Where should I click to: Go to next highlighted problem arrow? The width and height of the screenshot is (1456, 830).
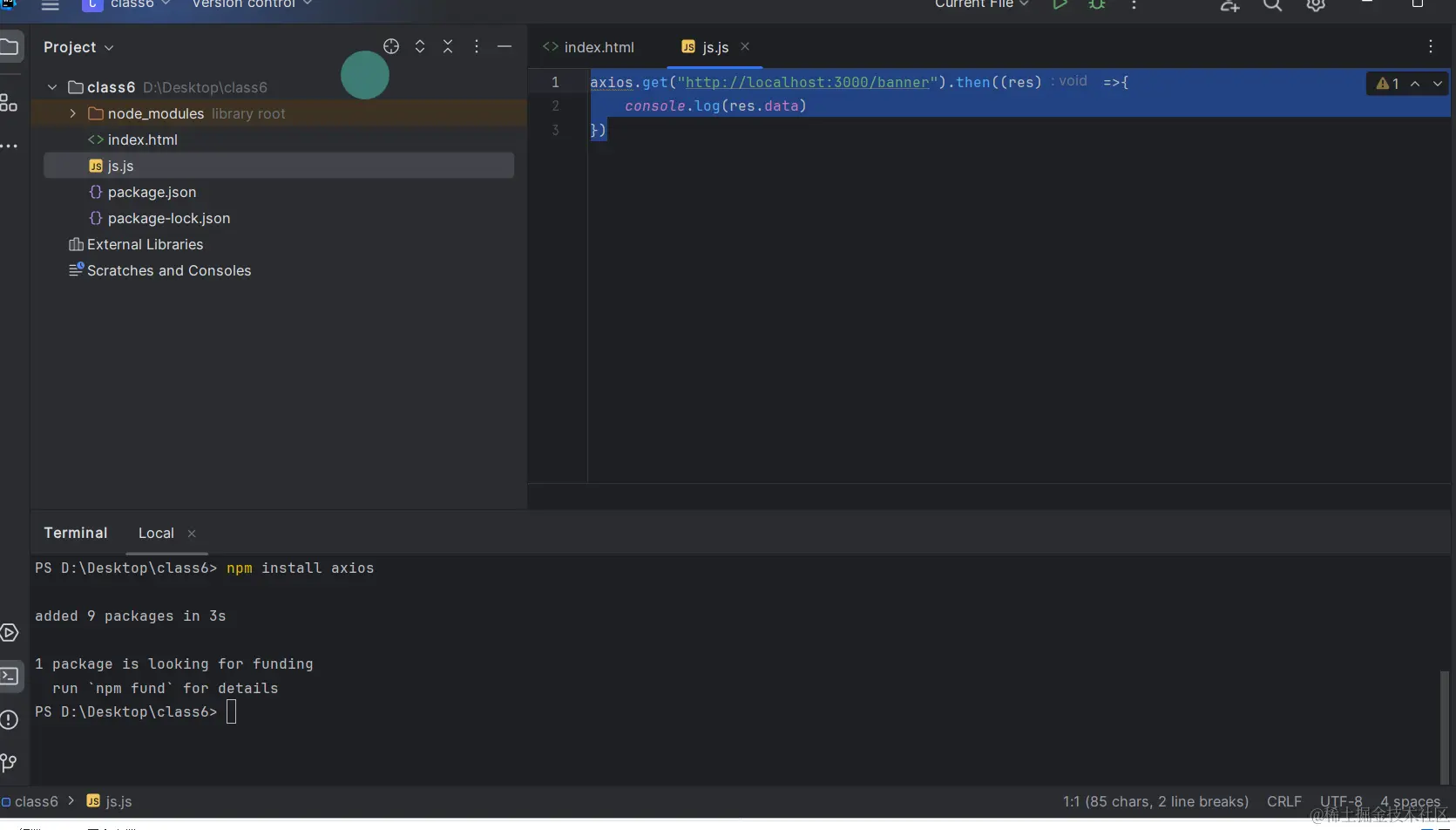1438,84
